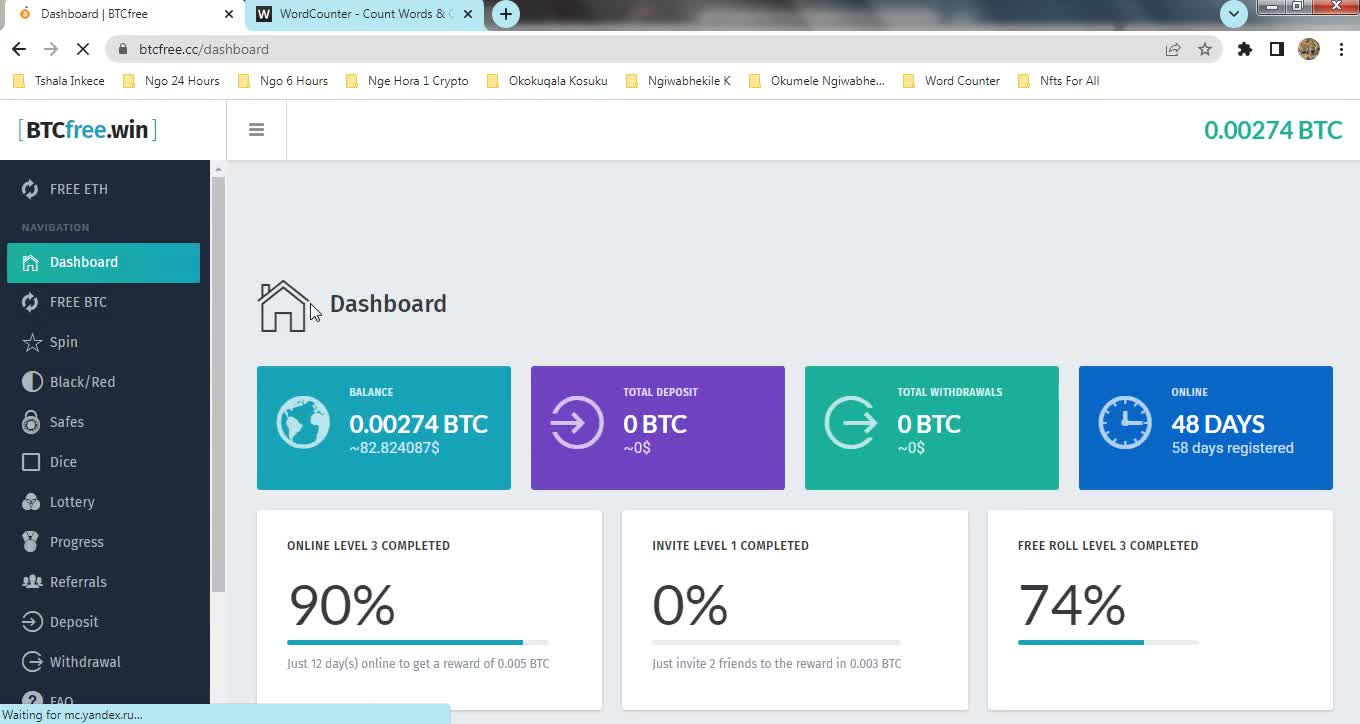Open the Ngo 24 Hours bookmark folder
This screenshot has height=724, width=1360.
171,81
